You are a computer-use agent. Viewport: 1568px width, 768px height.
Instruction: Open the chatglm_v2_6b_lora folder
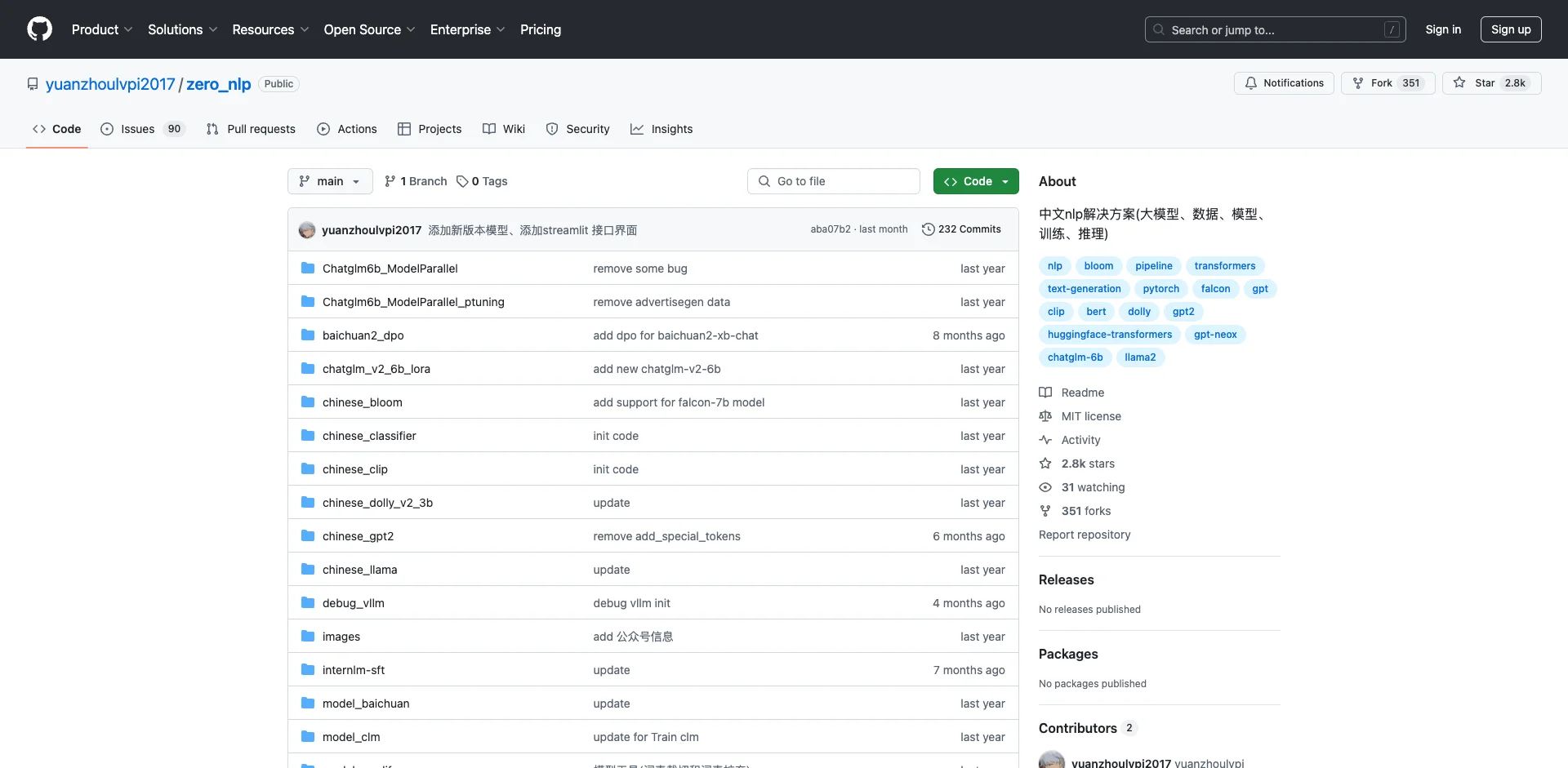pos(376,369)
